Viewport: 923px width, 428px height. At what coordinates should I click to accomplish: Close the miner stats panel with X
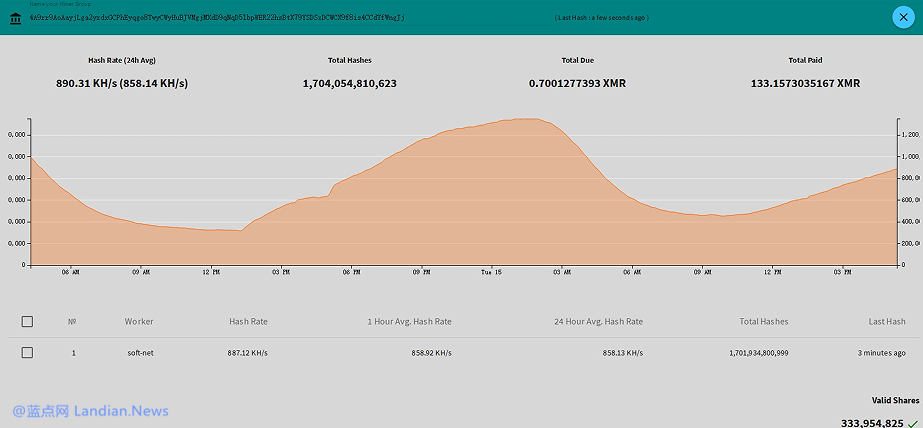(x=900, y=16)
